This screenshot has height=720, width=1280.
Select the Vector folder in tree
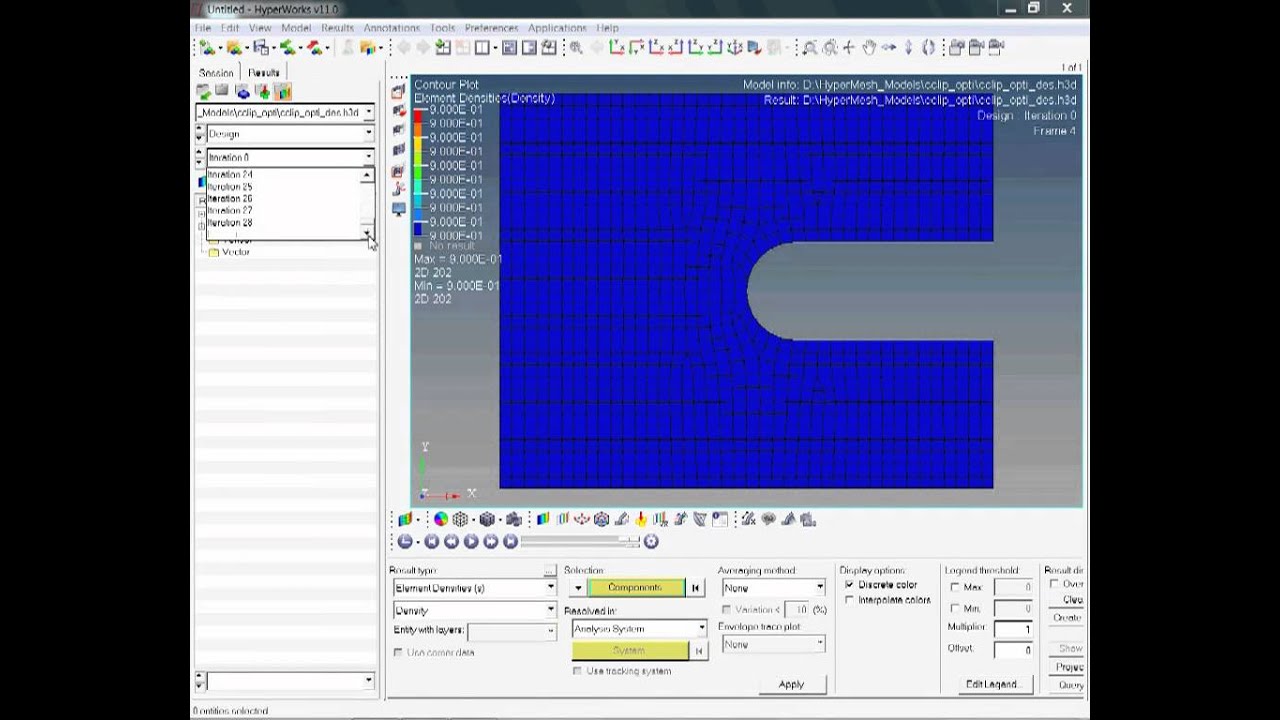coord(228,252)
